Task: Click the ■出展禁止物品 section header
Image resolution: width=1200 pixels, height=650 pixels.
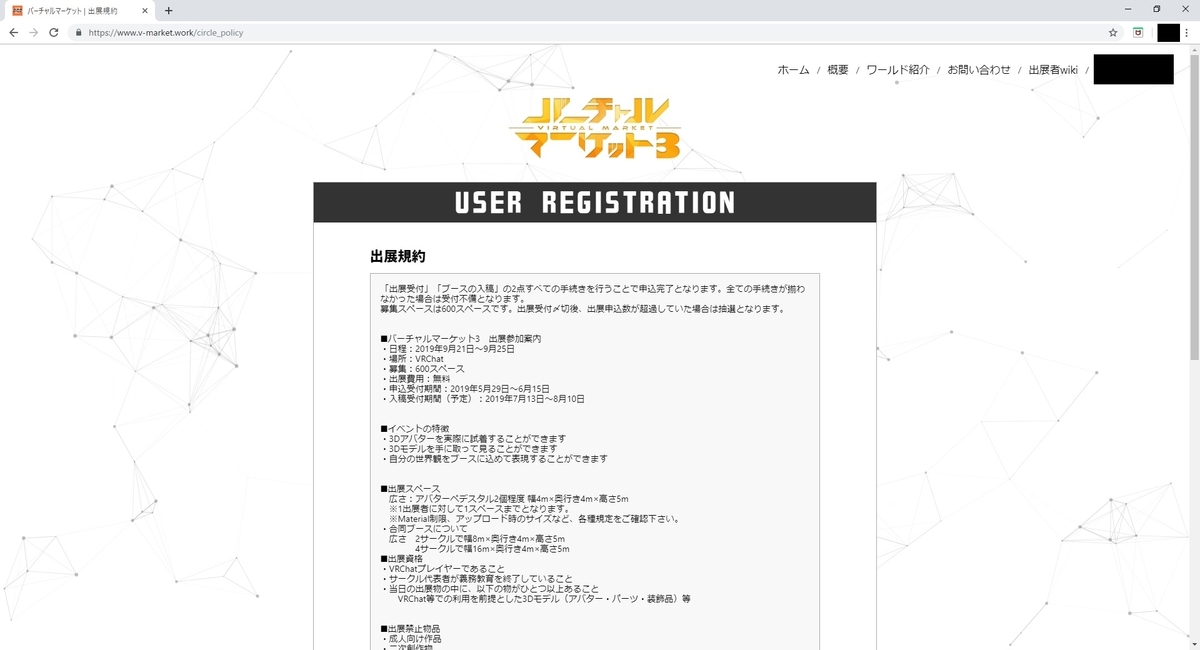Action: click(410, 628)
